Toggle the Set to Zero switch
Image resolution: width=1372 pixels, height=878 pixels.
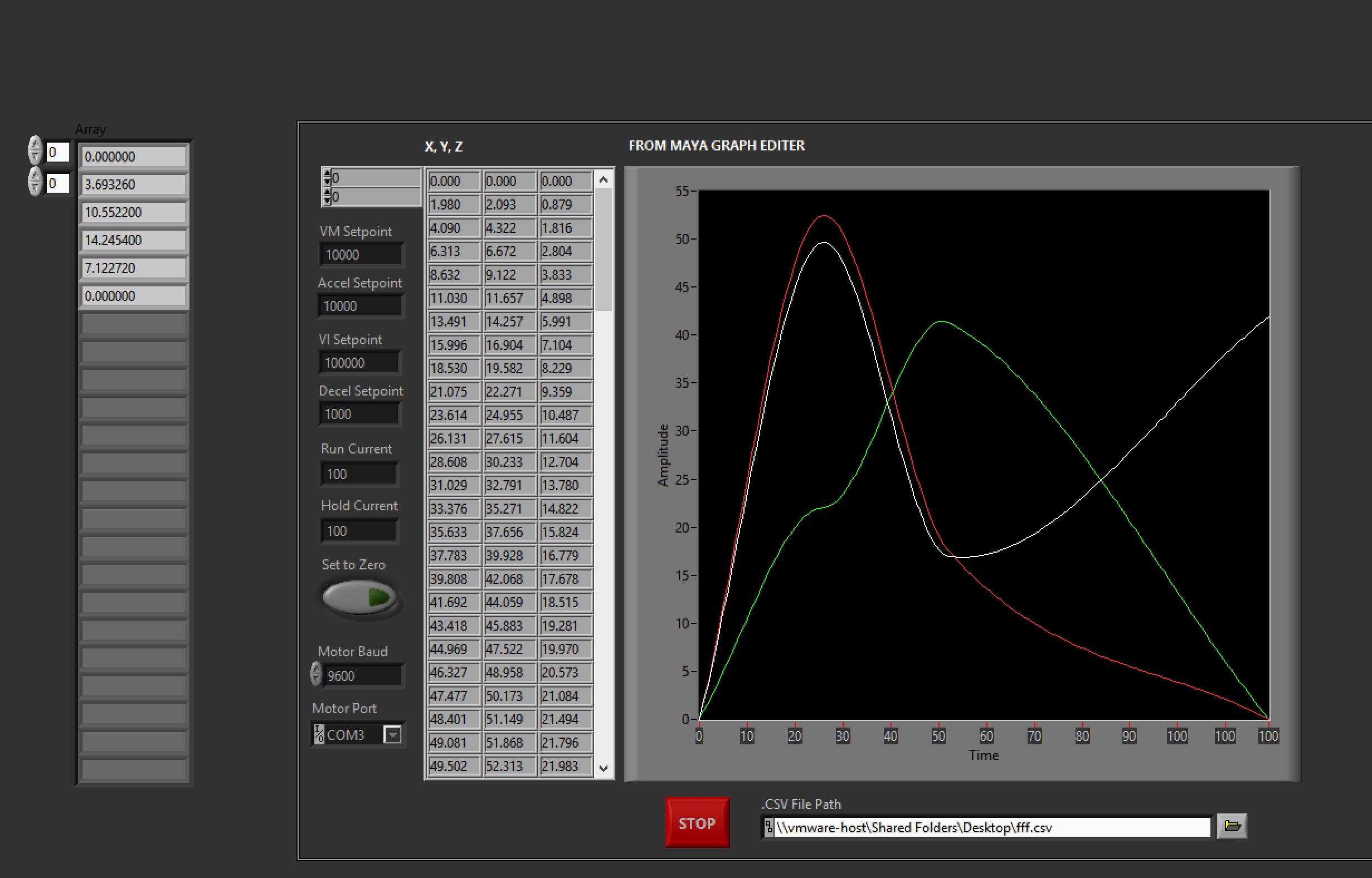[x=360, y=597]
